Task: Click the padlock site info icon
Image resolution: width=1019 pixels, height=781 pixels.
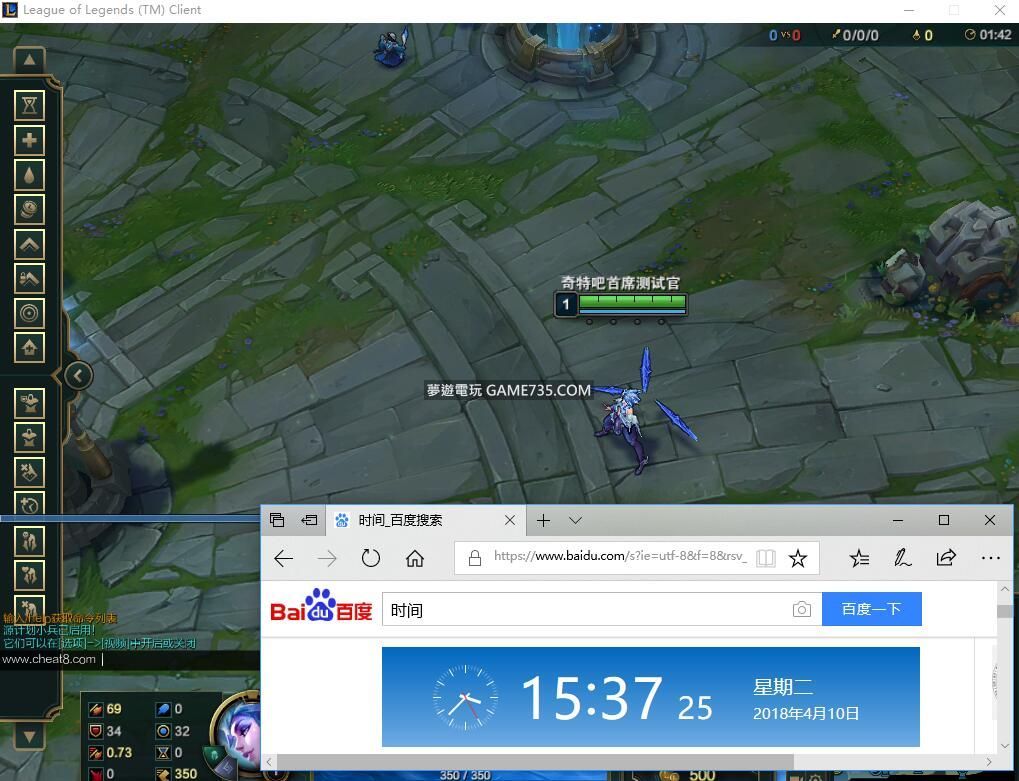Action: (x=474, y=558)
